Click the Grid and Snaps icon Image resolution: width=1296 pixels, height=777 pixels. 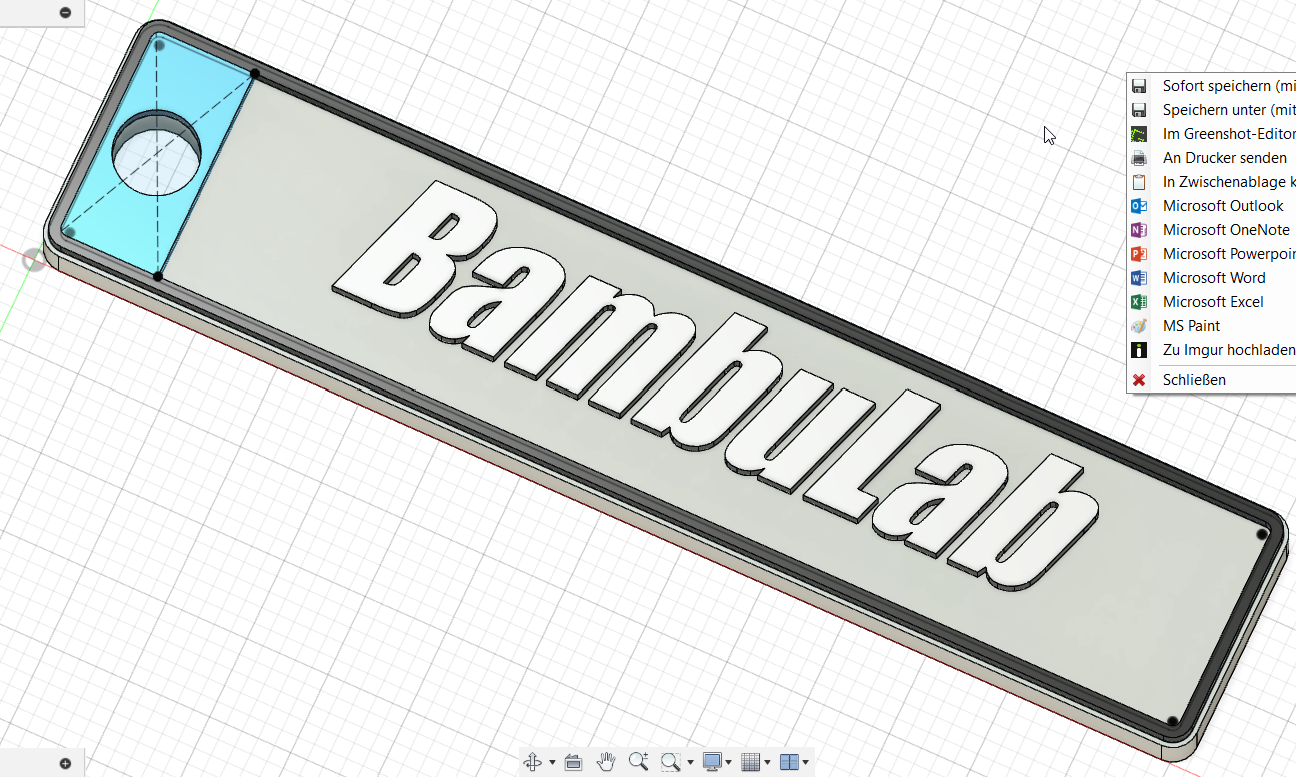(x=751, y=762)
